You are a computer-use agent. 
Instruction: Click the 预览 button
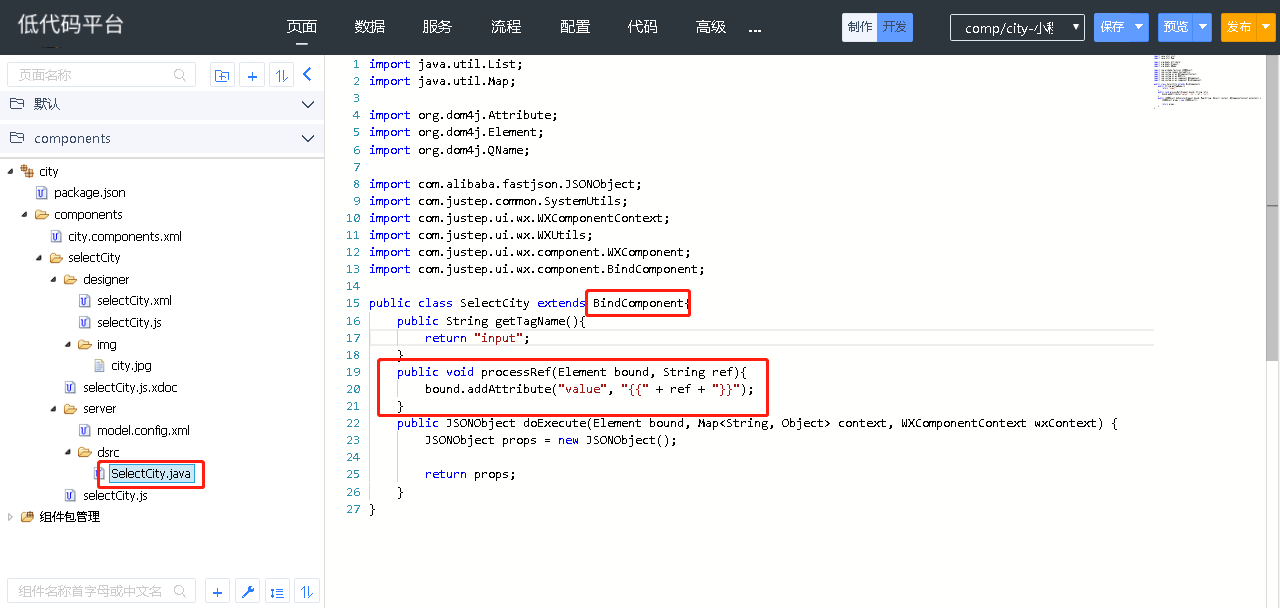1176,28
